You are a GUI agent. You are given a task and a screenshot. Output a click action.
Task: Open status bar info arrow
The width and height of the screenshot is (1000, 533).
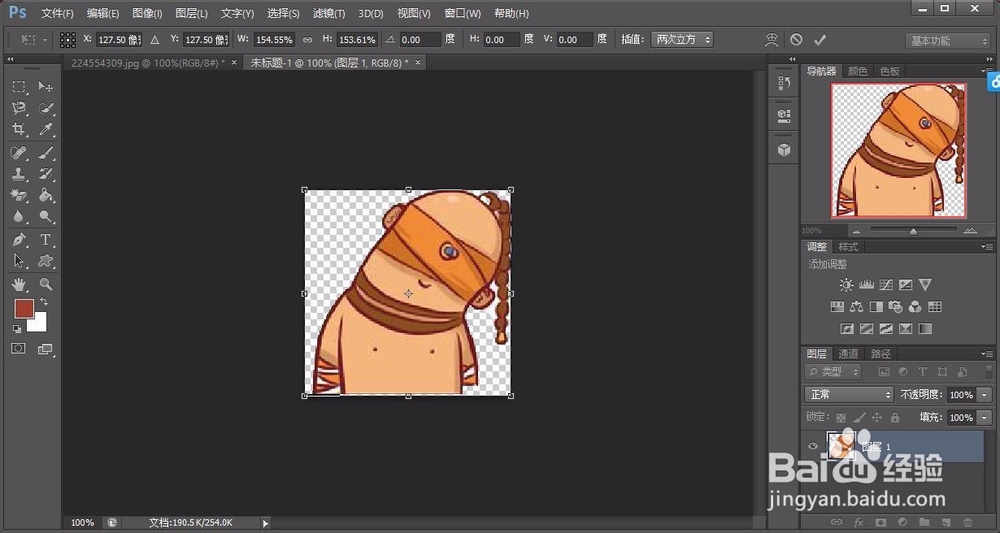tap(265, 523)
